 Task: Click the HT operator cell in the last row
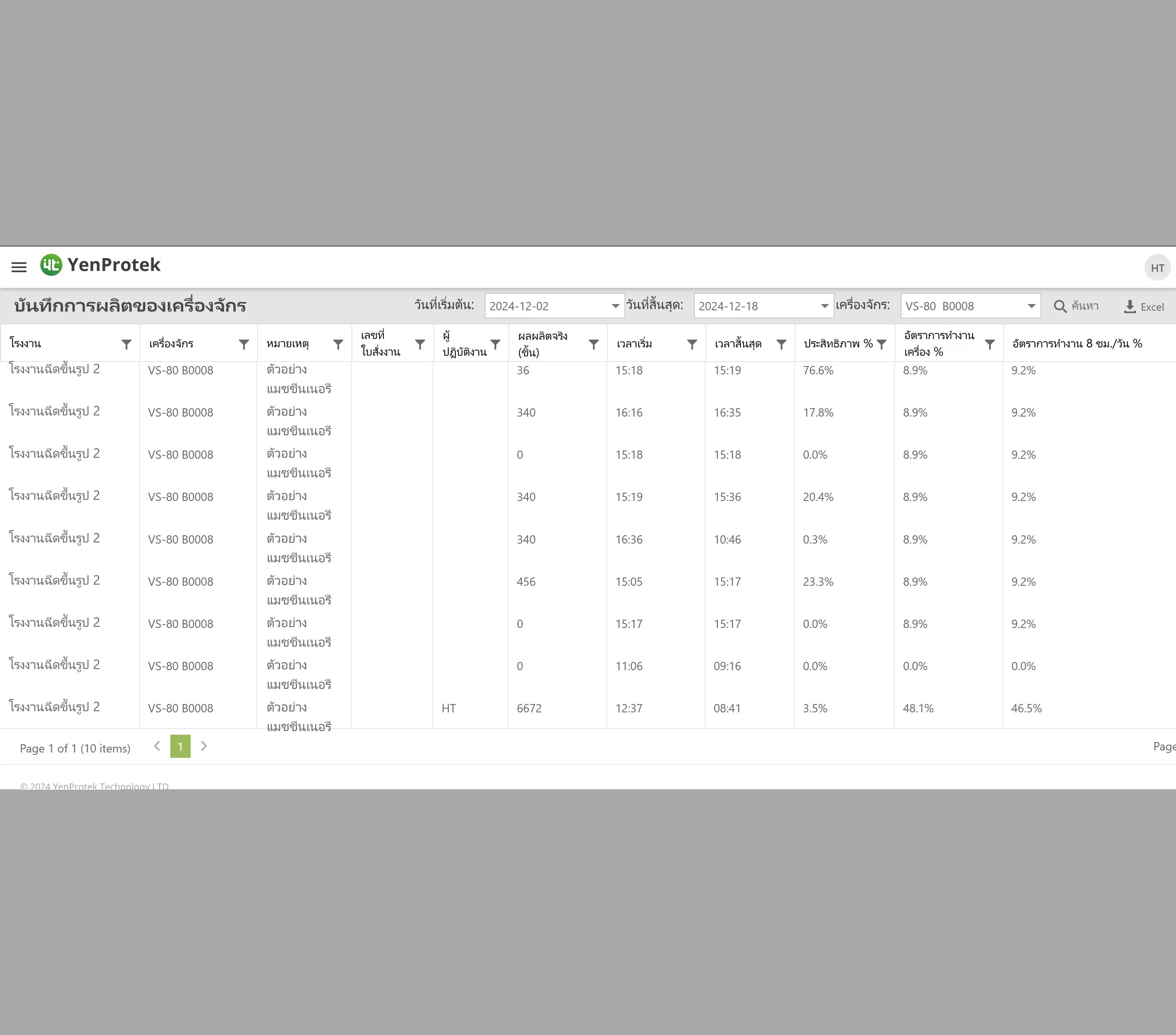click(x=449, y=709)
